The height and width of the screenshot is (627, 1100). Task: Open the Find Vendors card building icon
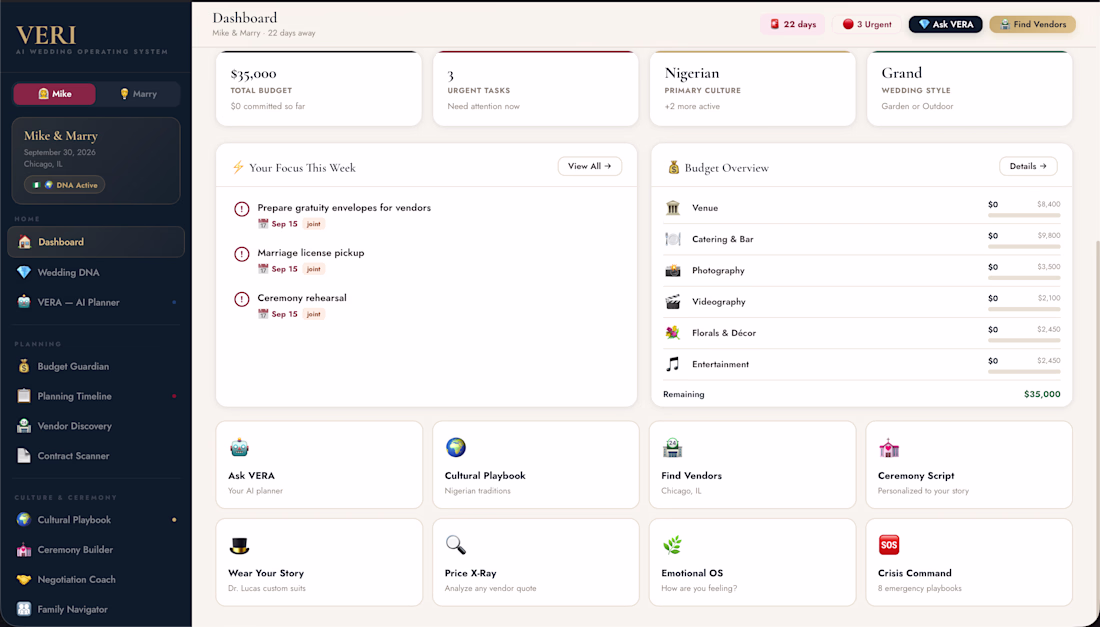click(x=672, y=447)
